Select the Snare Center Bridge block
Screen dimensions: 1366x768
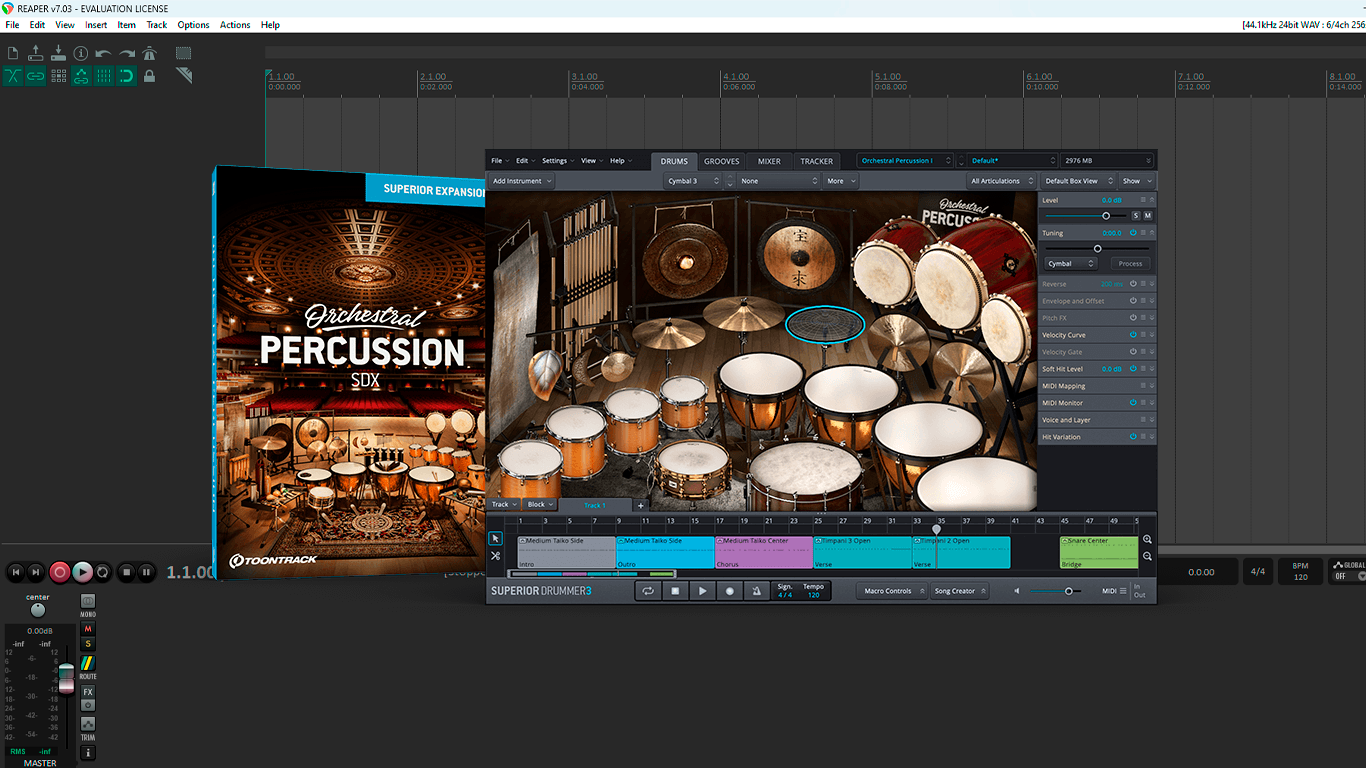click(x=1099, y=552)
